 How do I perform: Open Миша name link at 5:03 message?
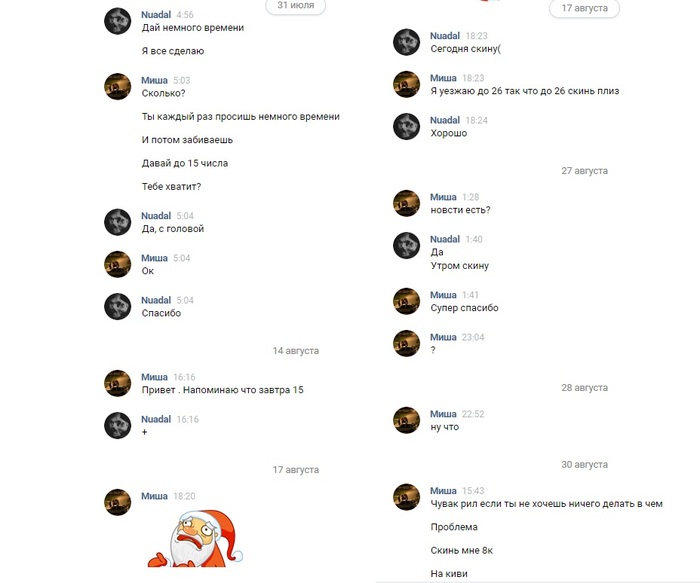click(154, 80)
